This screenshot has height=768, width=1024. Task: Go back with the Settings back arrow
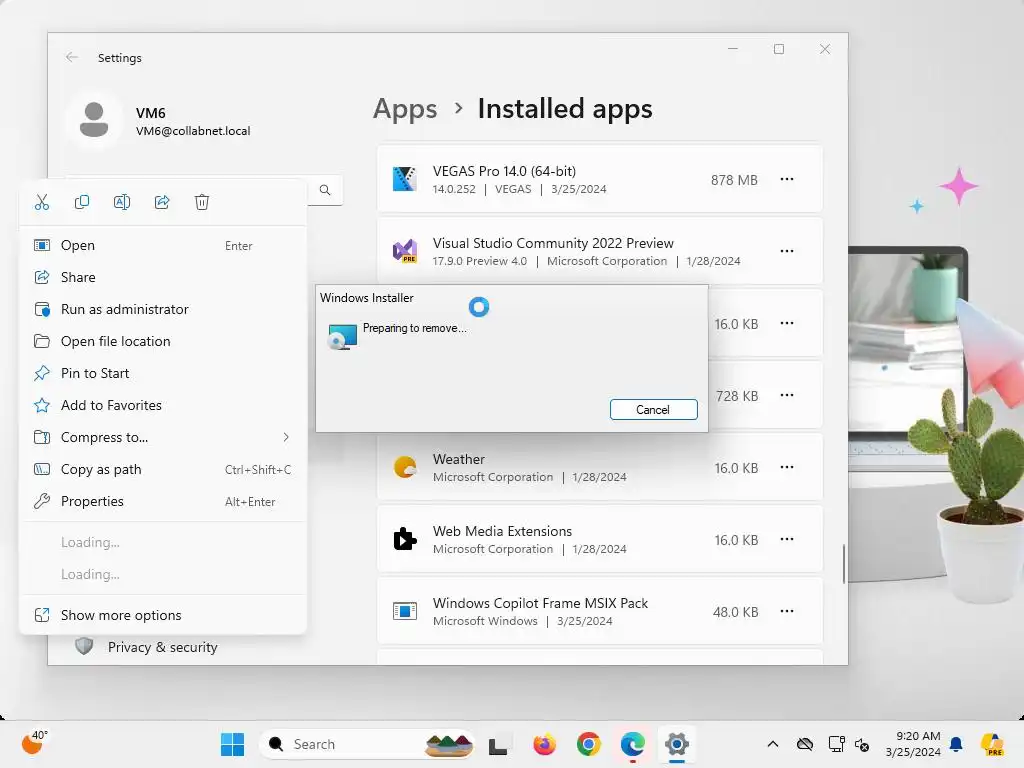[x=72, y=57]
